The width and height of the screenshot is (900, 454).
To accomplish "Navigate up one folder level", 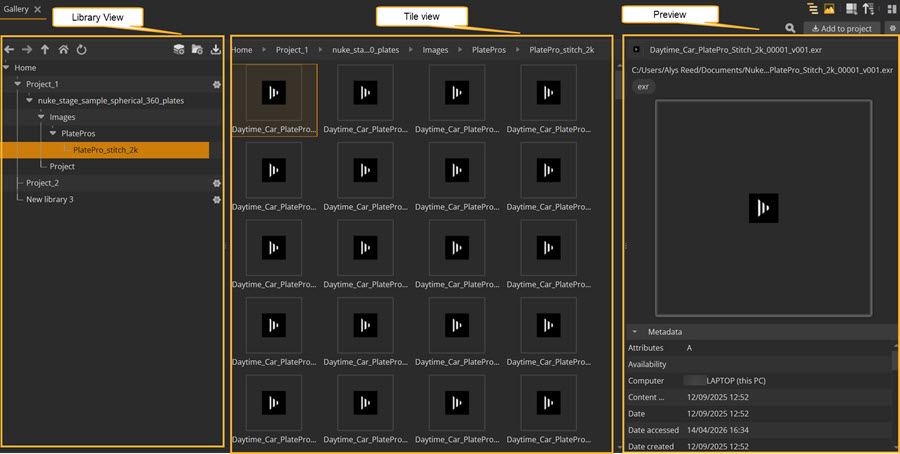I will (45, 50).
